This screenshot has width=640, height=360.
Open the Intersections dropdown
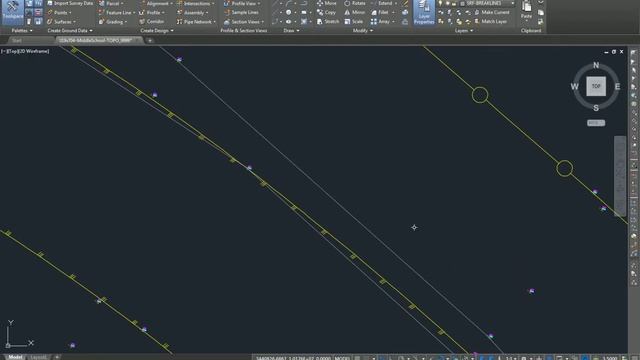pyautogui.click(x=196, y=3)
